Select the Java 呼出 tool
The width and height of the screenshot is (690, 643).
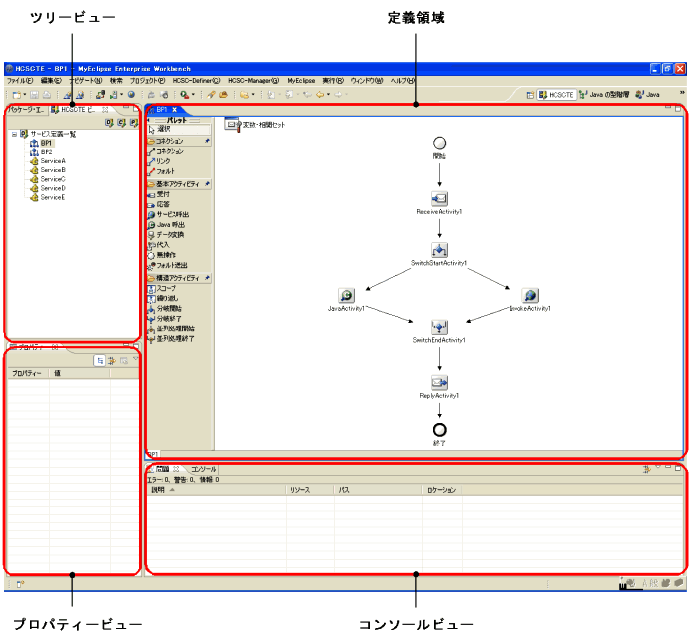point(166,225)
